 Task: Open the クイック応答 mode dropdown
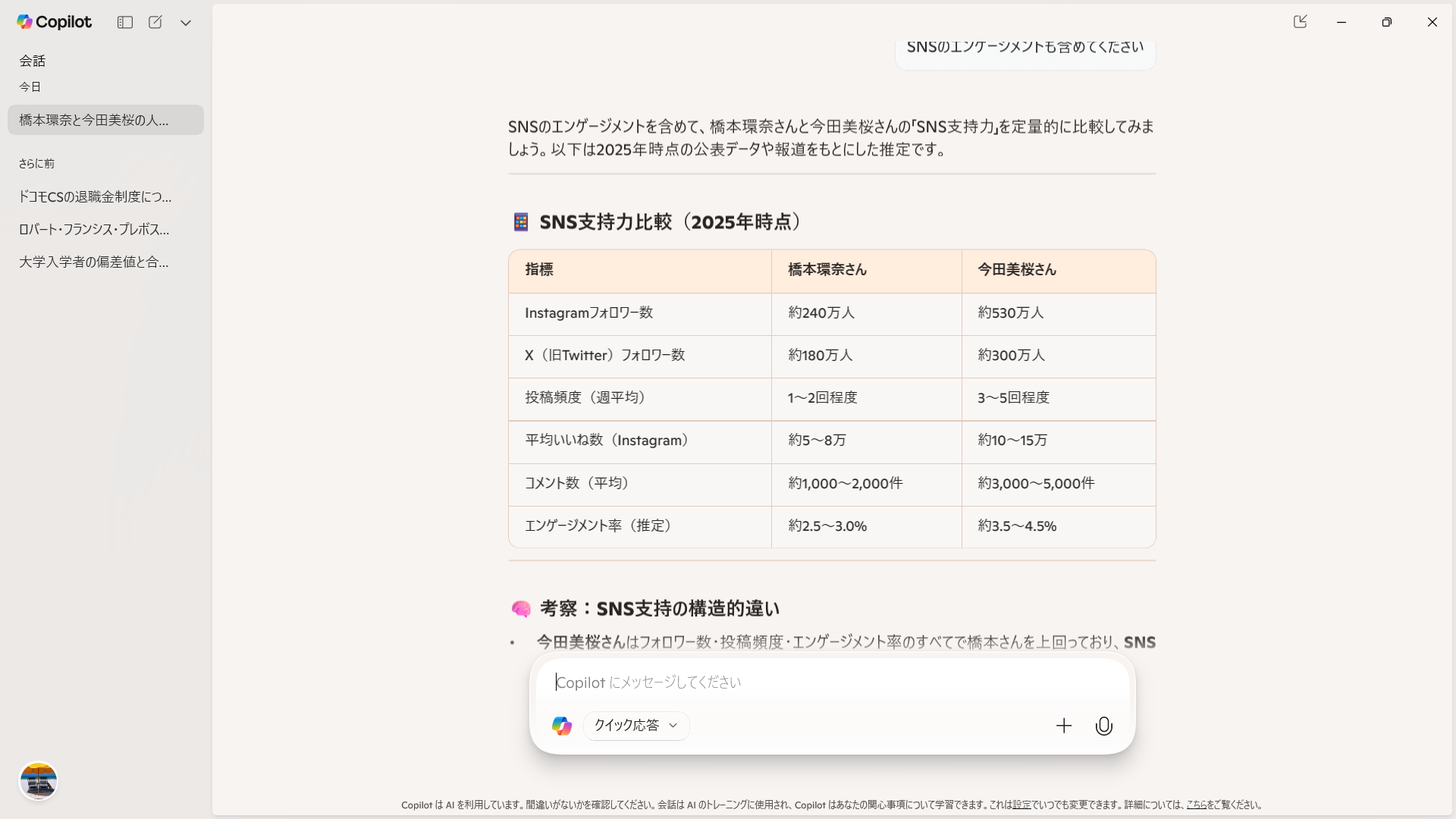[x=636, y=726]
